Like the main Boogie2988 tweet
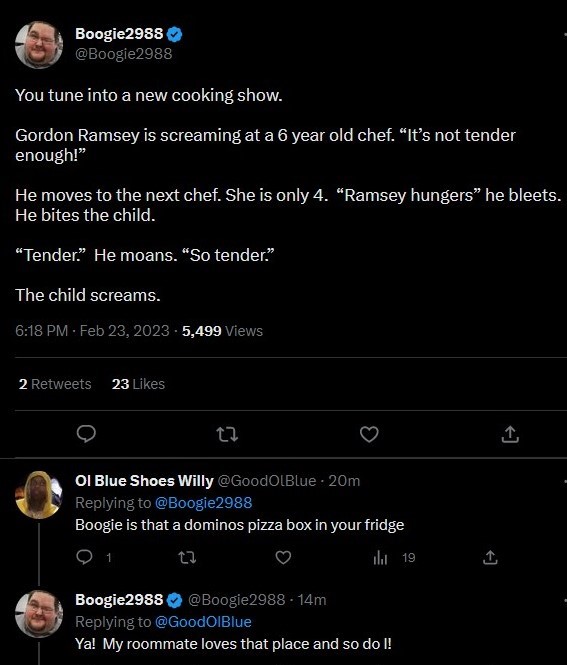 point(369,434)
